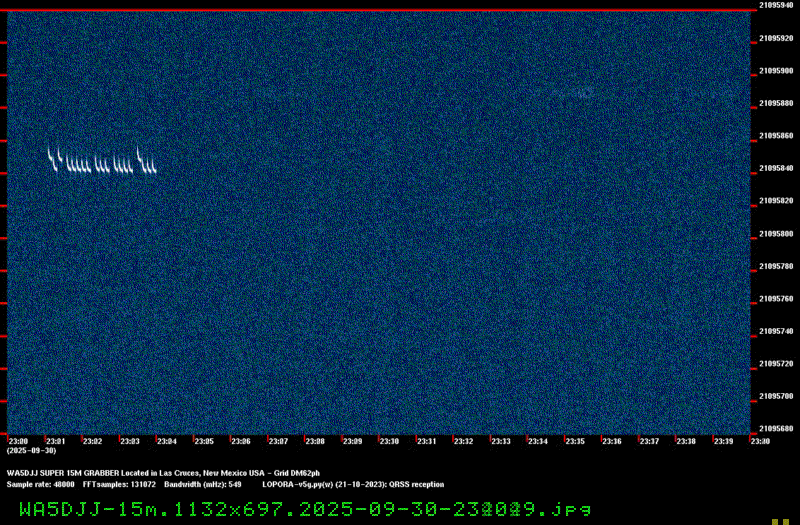Screen dimensions: 800x525
Task: Click the 21095780 frequency label
Action: click(x=776, y=266)
